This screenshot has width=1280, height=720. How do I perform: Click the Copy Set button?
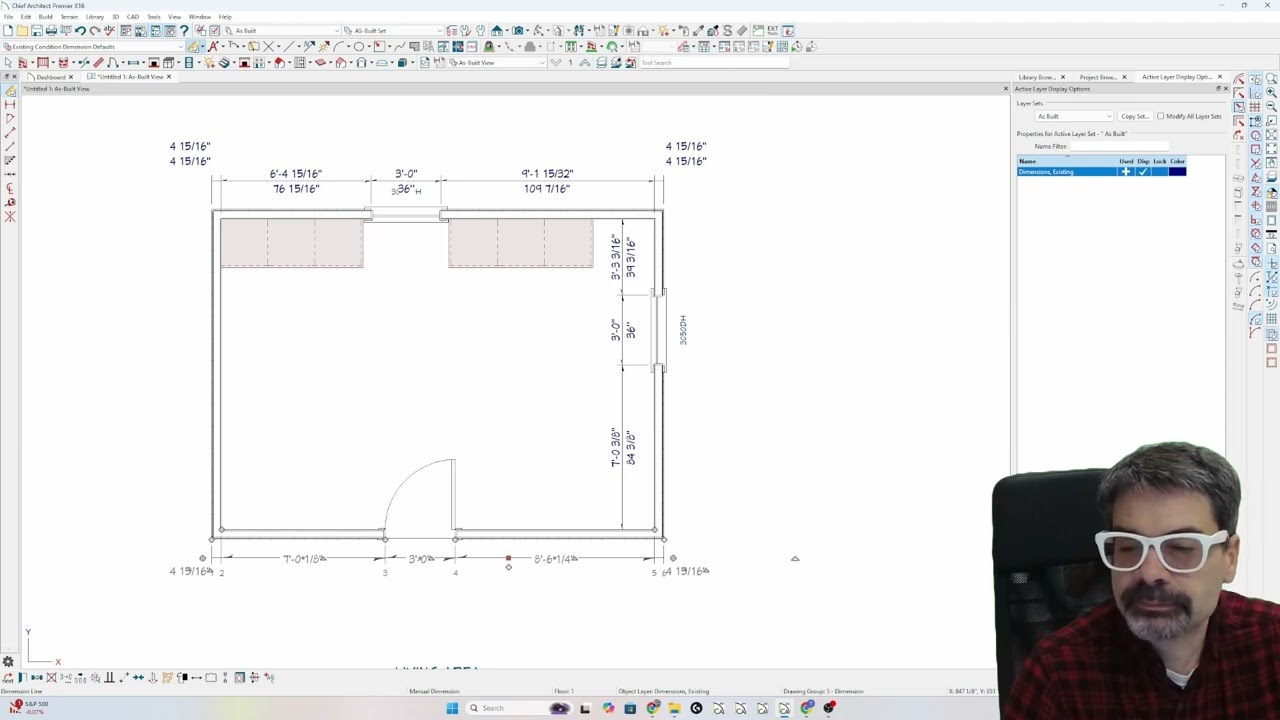coord(1134,116)
